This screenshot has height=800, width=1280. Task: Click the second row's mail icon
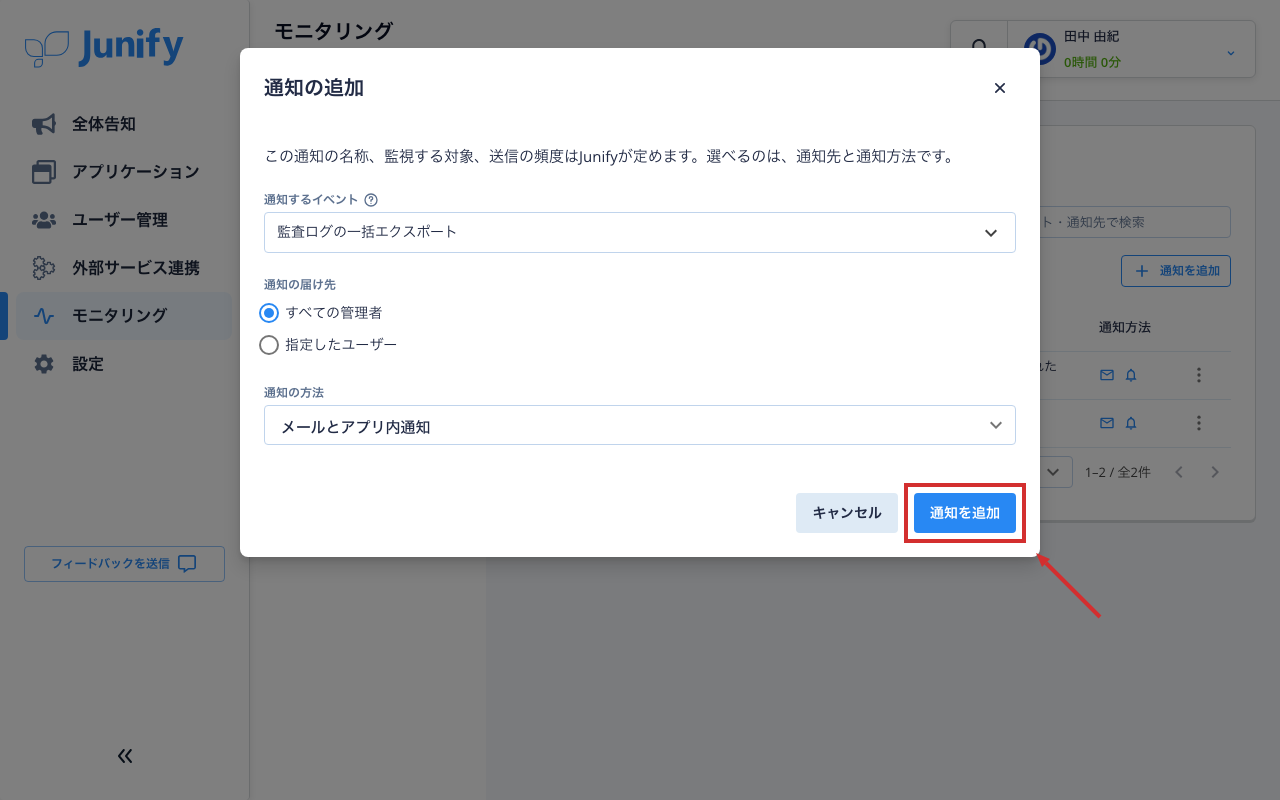pyautogui.click(x=1107, y=423)
